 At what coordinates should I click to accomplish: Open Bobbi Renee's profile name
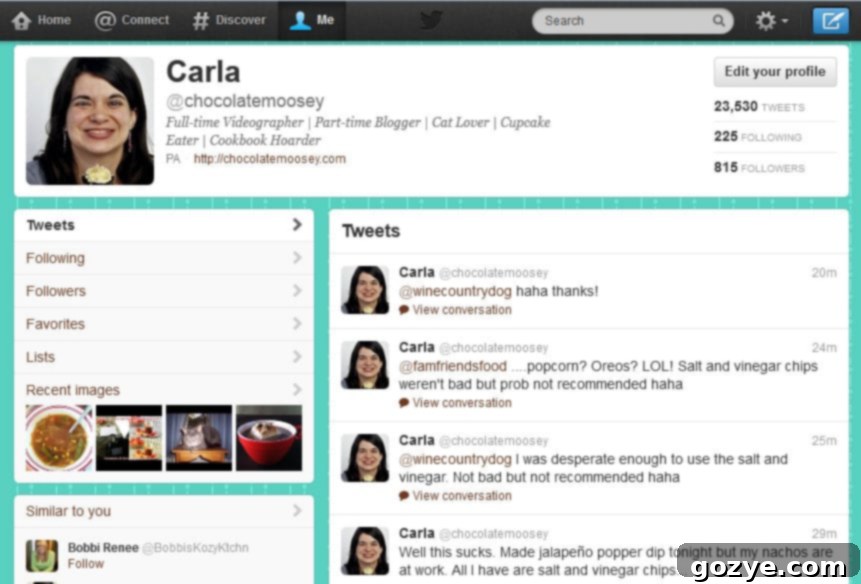pyautogui.click(x=103, y=548)
